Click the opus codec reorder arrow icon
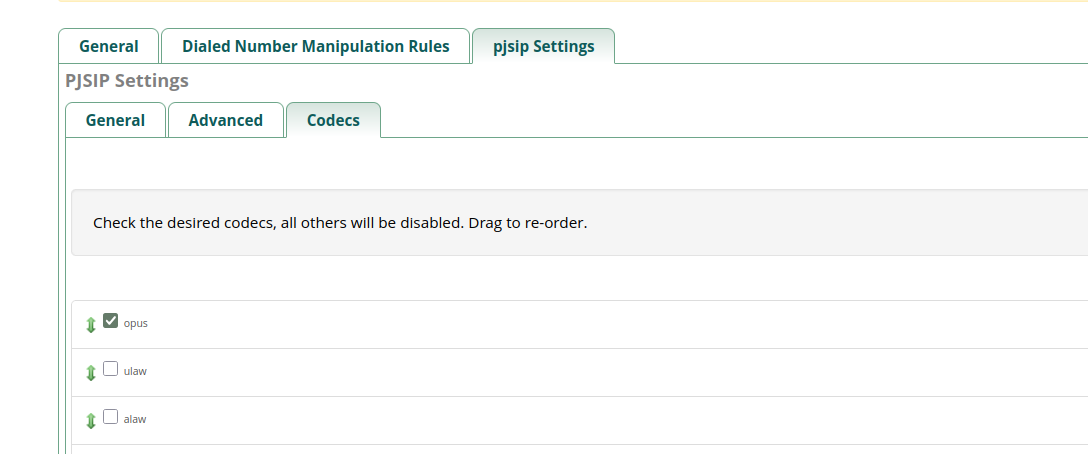 click(91, 324)
